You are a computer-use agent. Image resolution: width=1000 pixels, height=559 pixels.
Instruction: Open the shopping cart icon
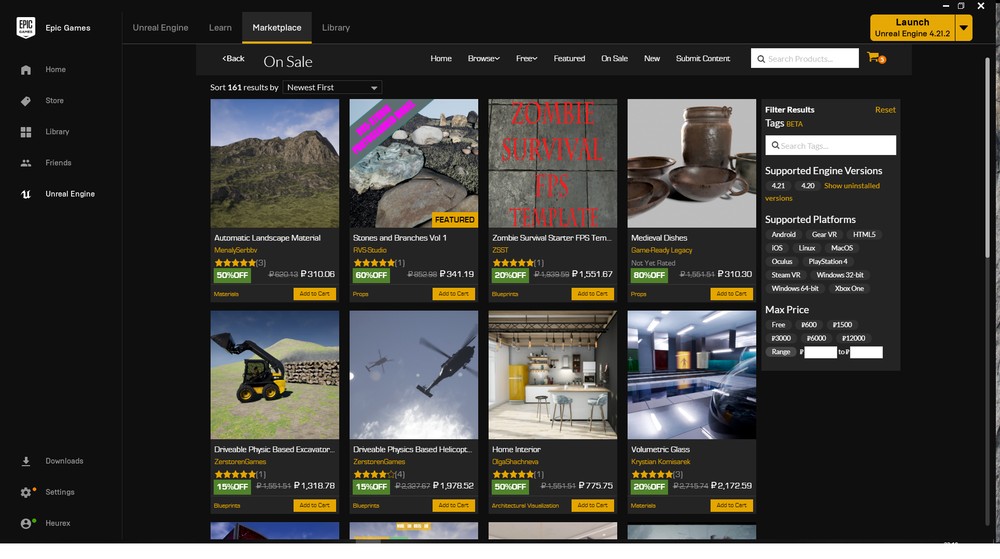(x=874, y=58)
